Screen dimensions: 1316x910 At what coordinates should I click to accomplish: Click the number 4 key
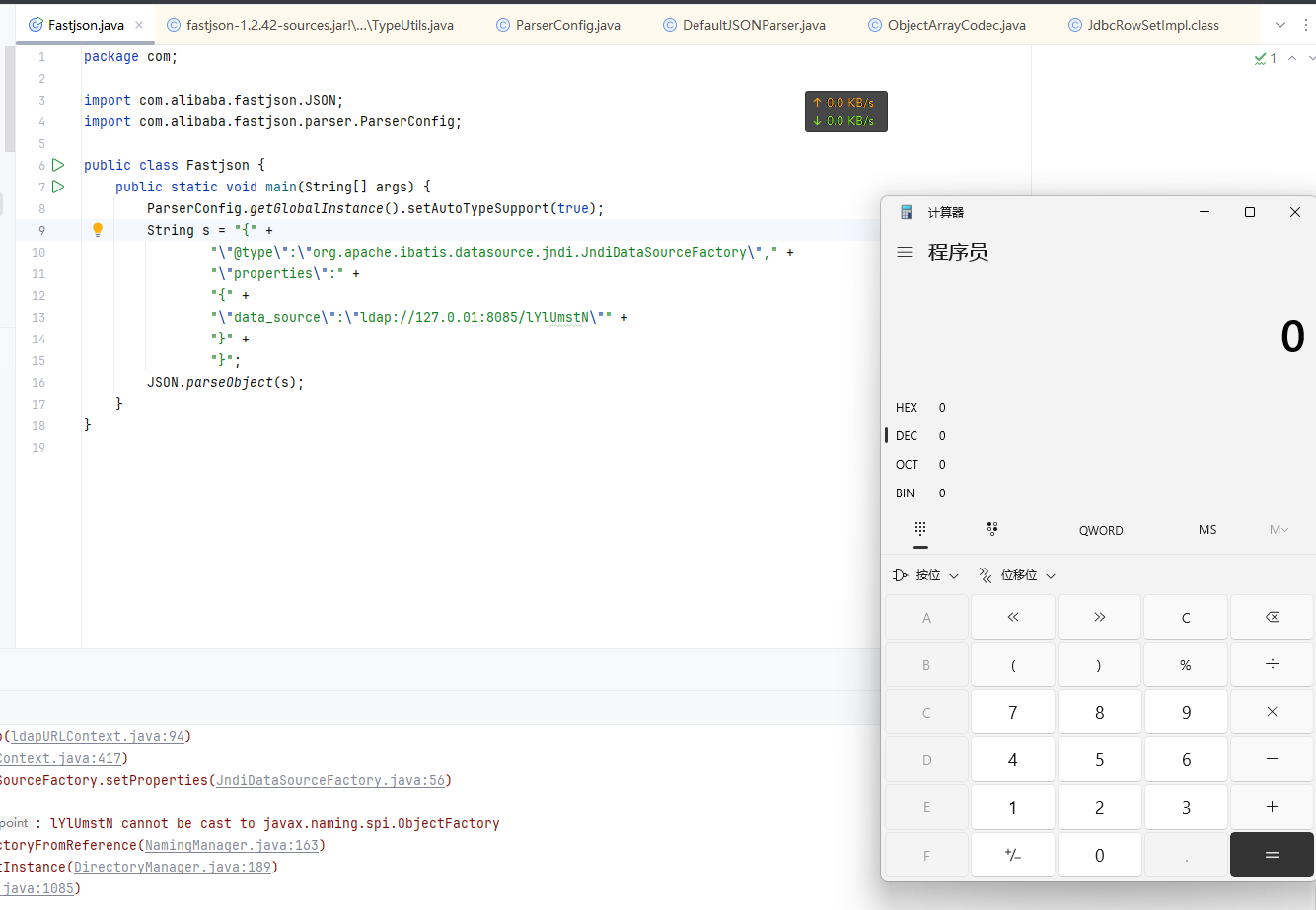click(x=1013, y=759)
